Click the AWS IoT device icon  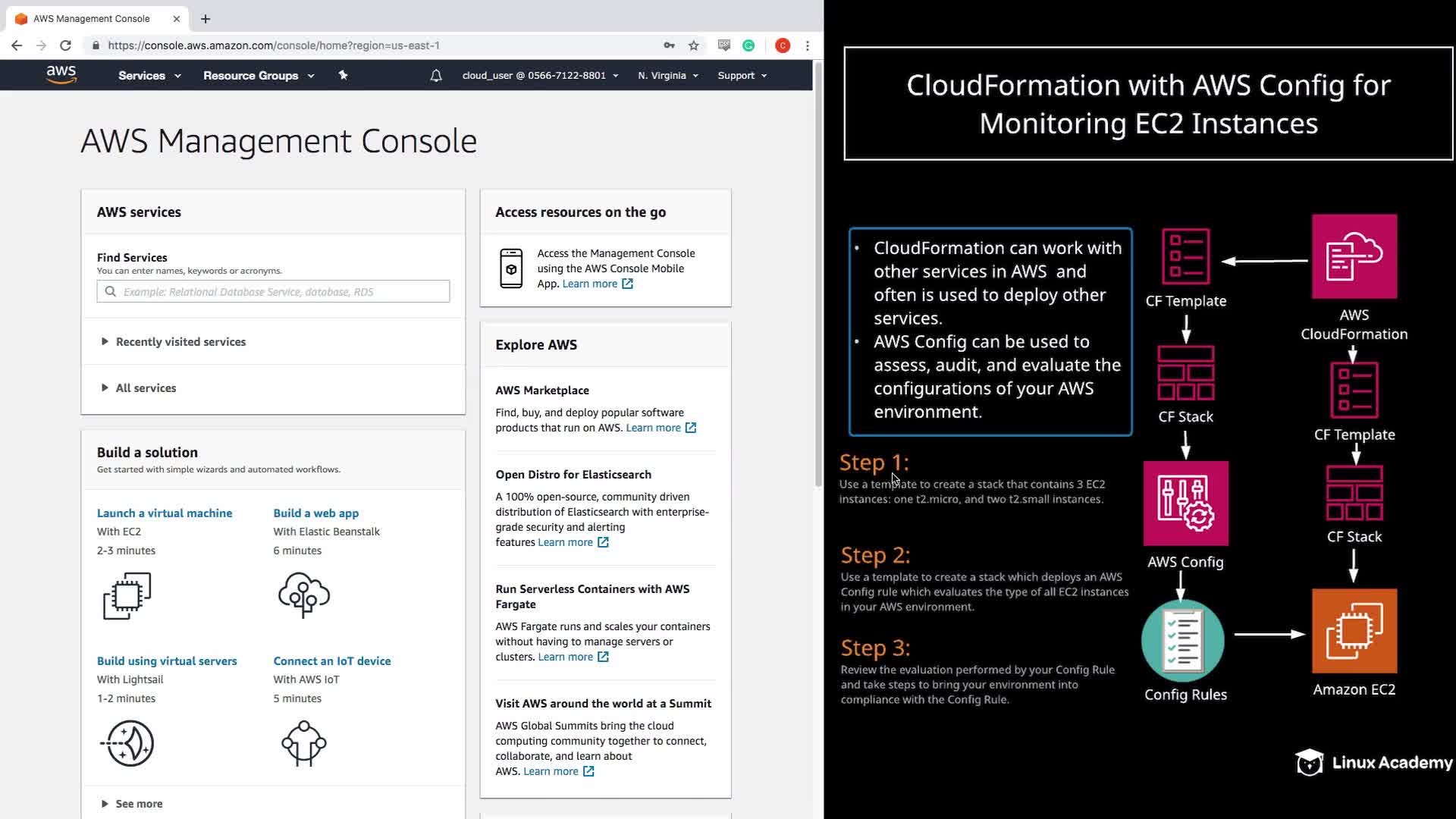point(304,743)
